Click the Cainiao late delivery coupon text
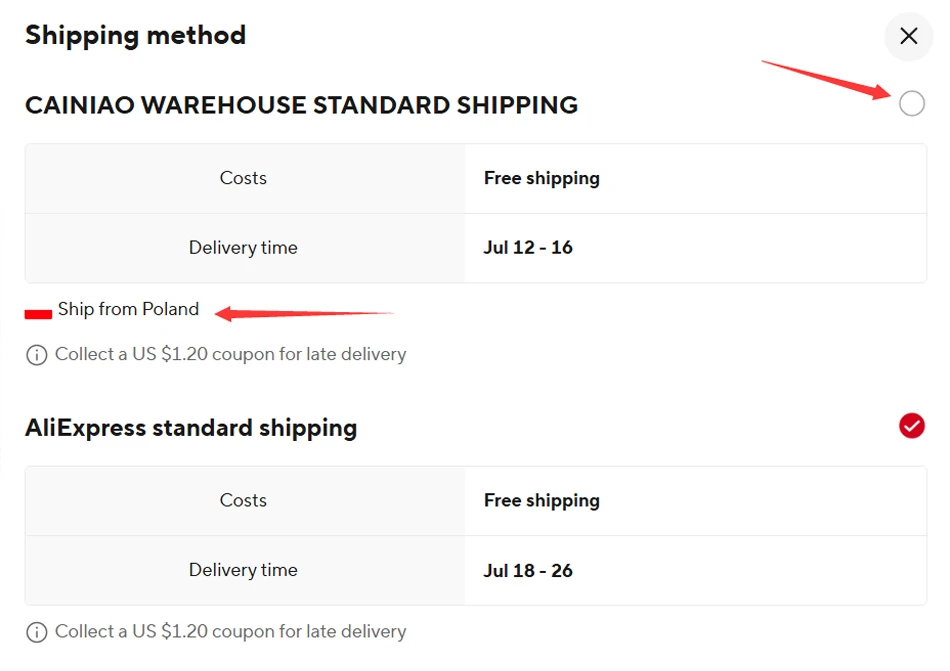950x671 pixels. 230,354
